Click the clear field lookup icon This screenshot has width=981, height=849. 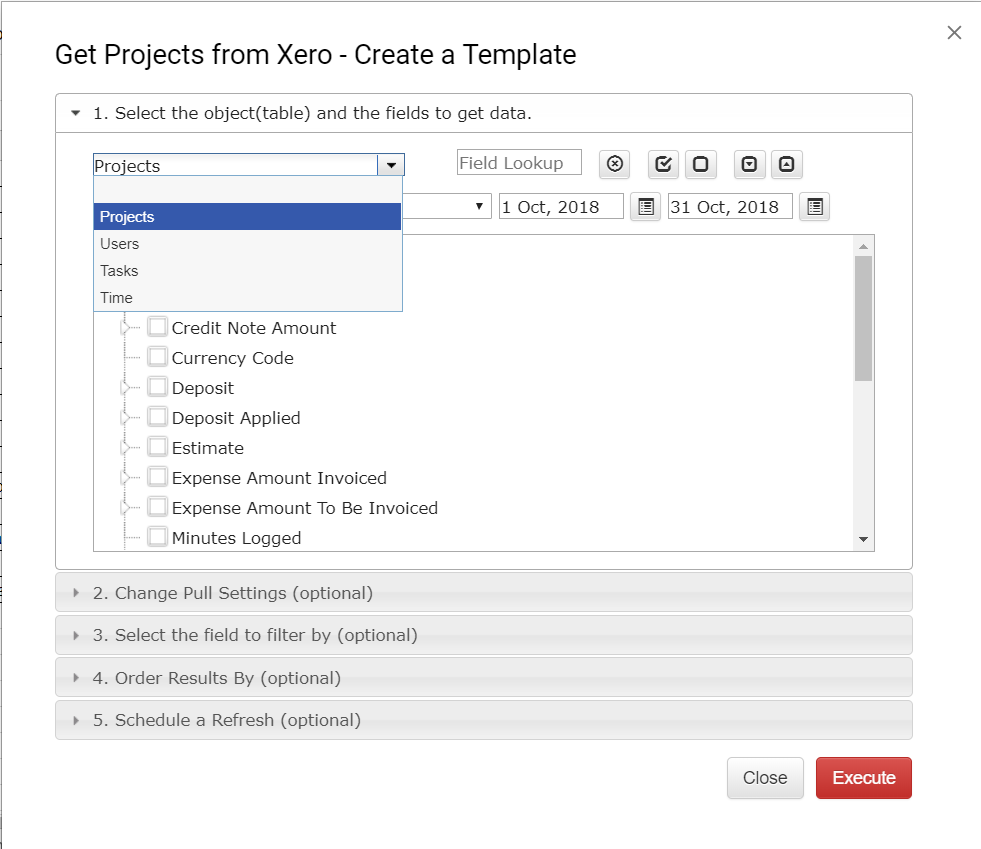614,164
